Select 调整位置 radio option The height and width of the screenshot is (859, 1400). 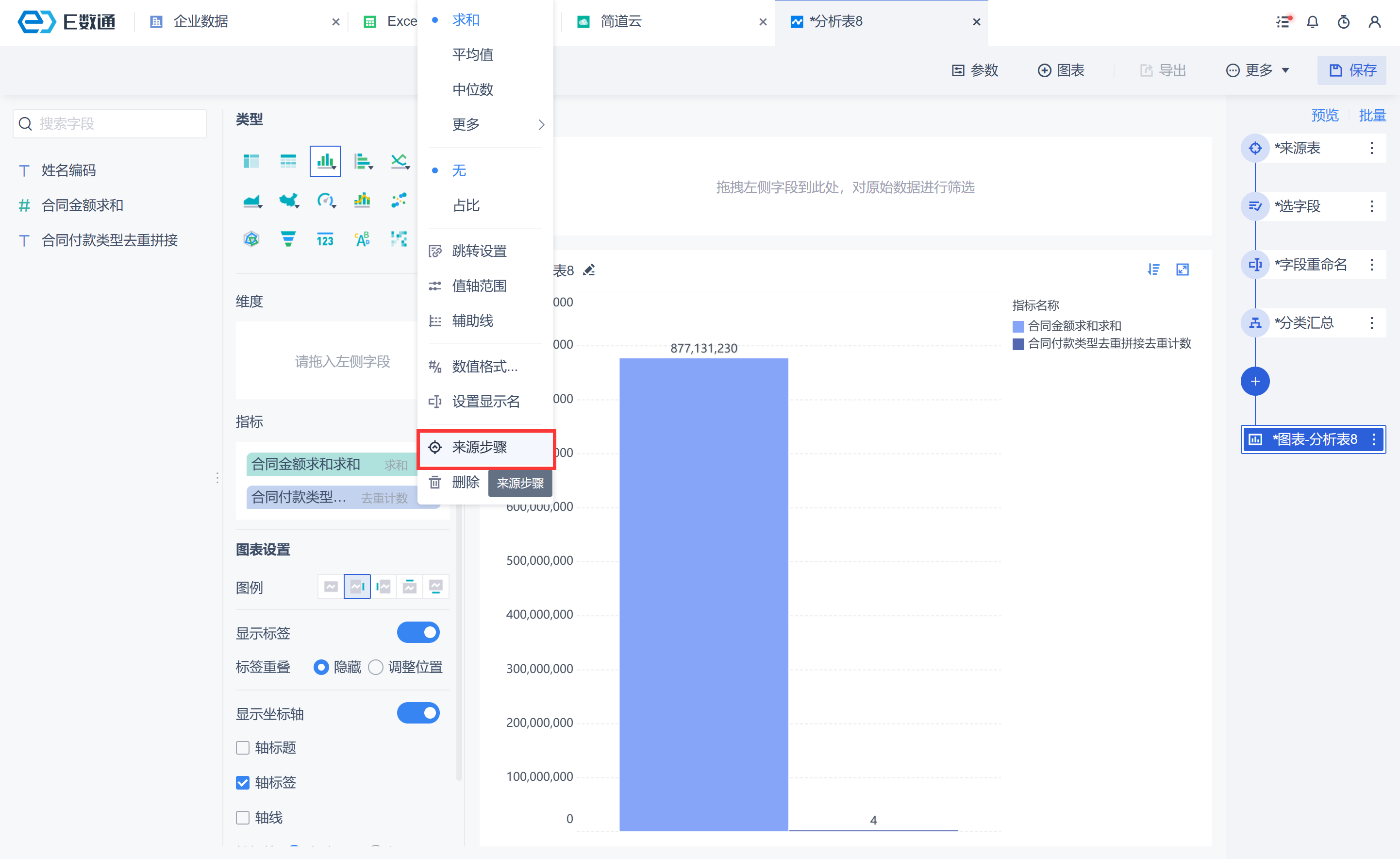coord(376,667)
